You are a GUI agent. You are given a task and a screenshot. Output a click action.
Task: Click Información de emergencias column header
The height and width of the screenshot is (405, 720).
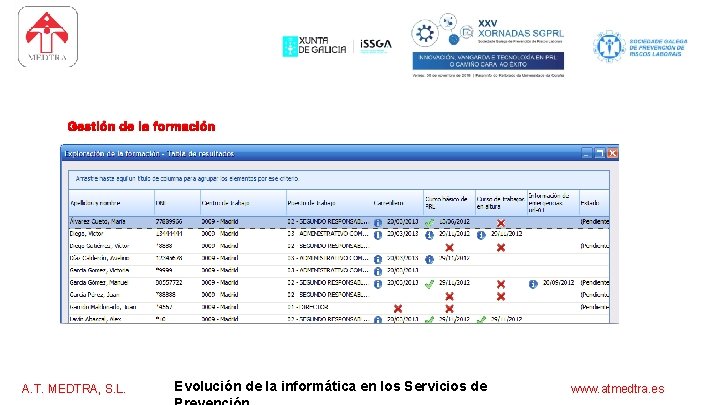[553, 202]
